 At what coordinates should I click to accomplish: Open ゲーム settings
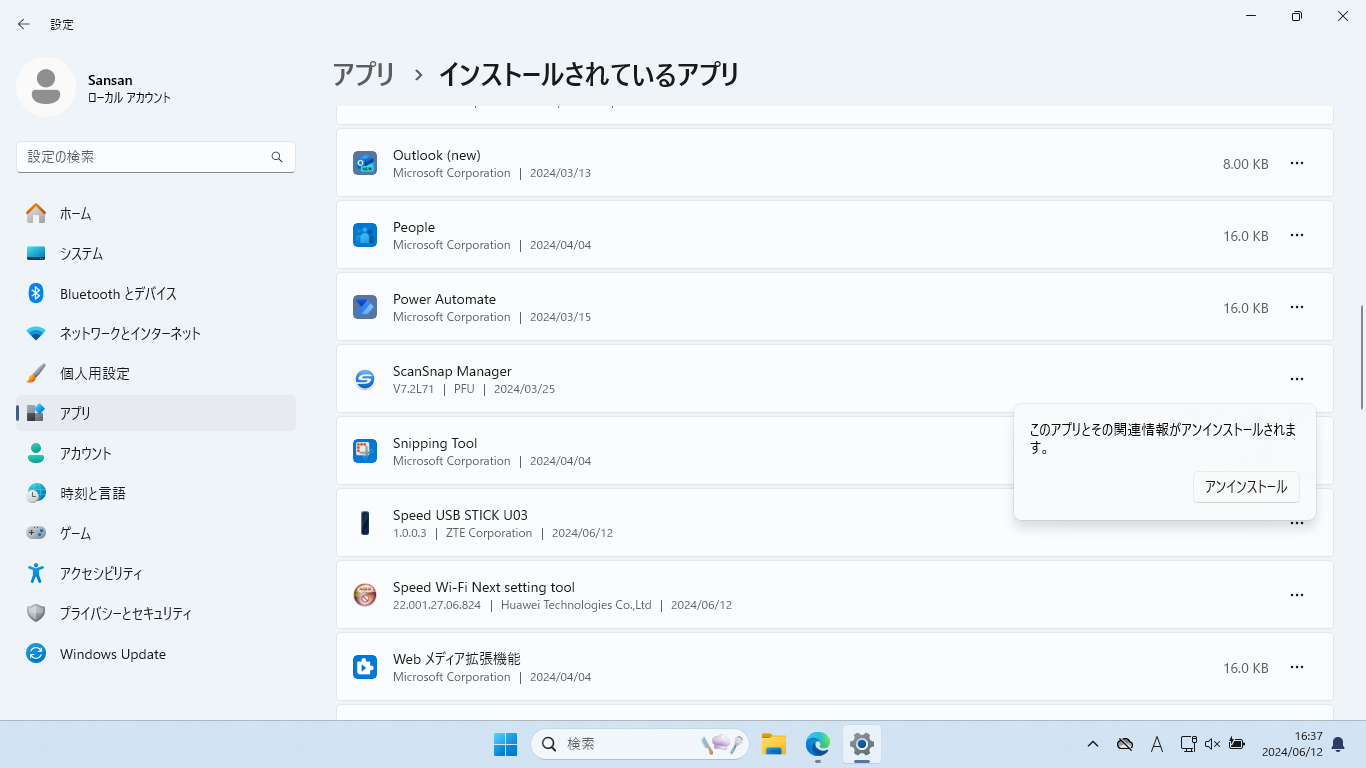point(156,533)
